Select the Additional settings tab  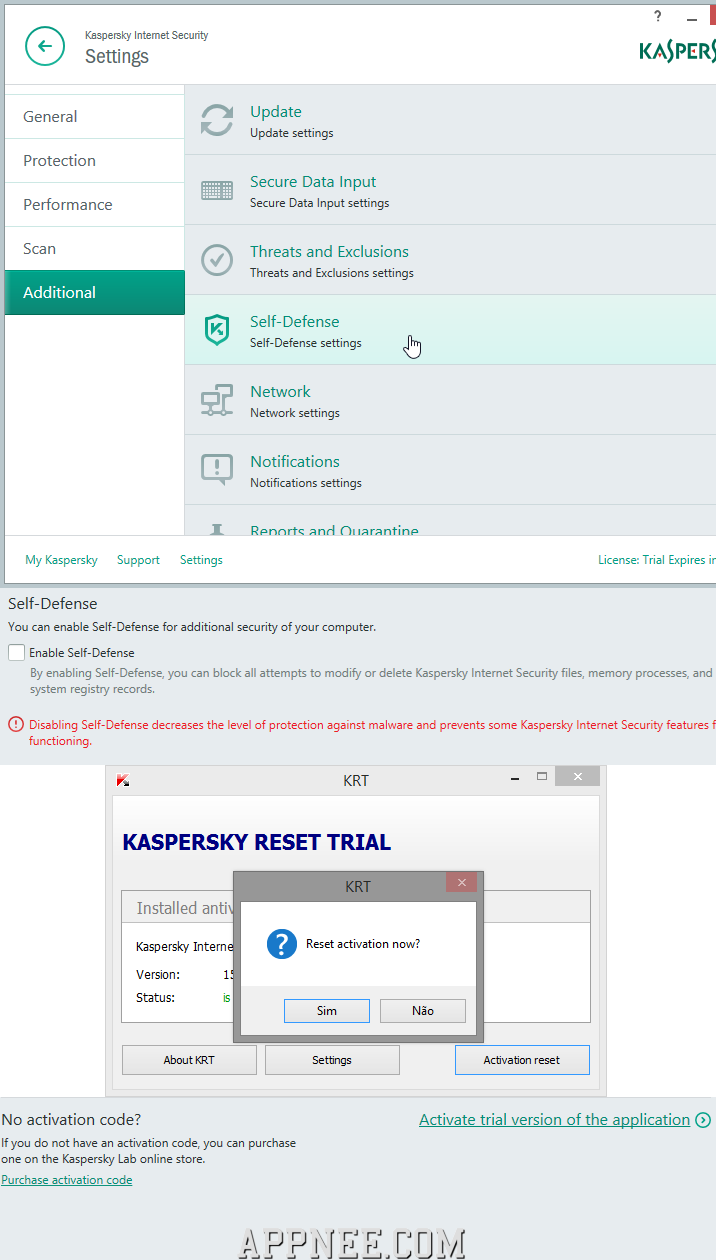pos(95,293)
